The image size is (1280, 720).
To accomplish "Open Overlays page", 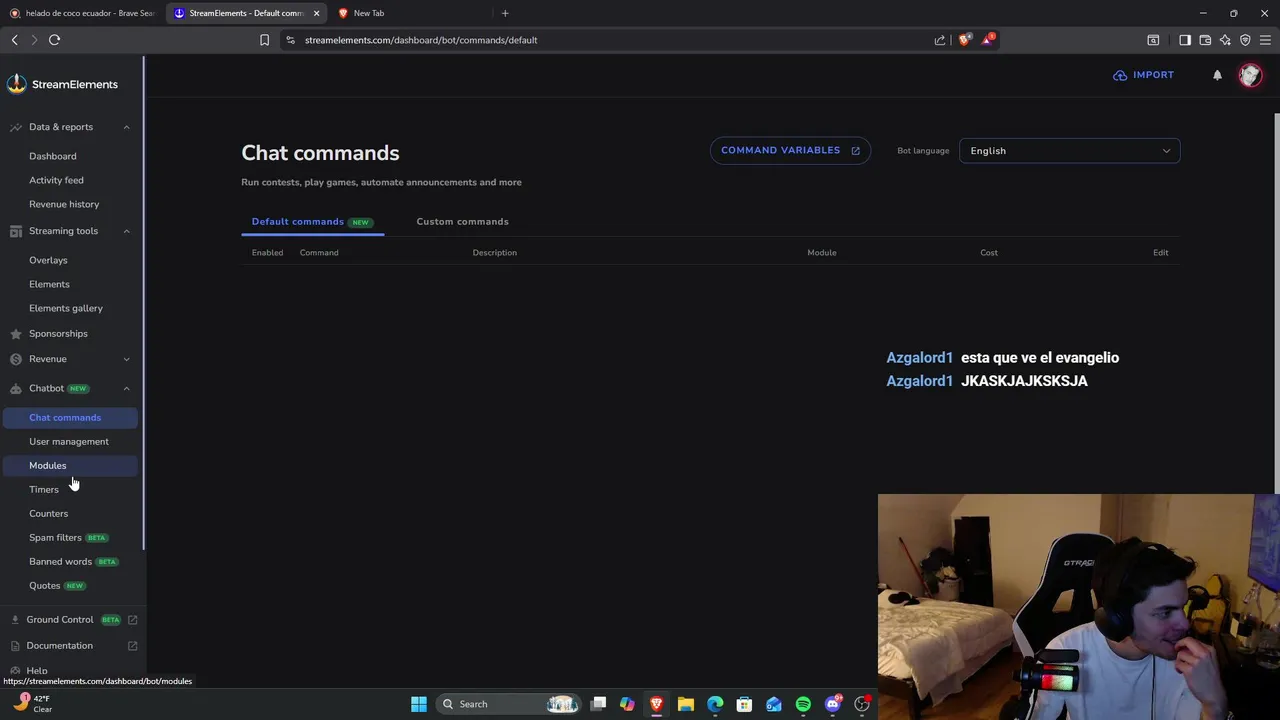I will (48, 260).
